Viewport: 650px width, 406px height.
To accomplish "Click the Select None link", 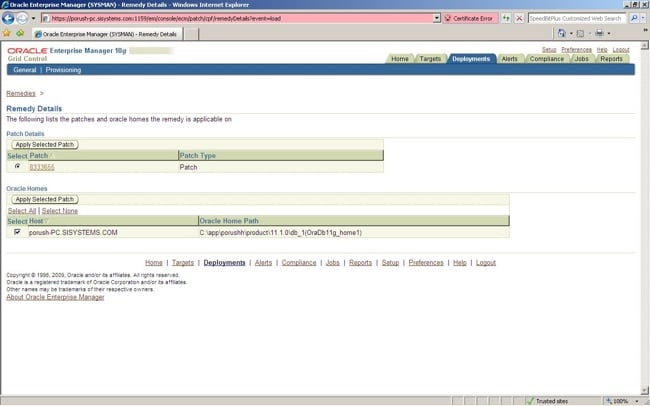I will [x=60, y=211].
